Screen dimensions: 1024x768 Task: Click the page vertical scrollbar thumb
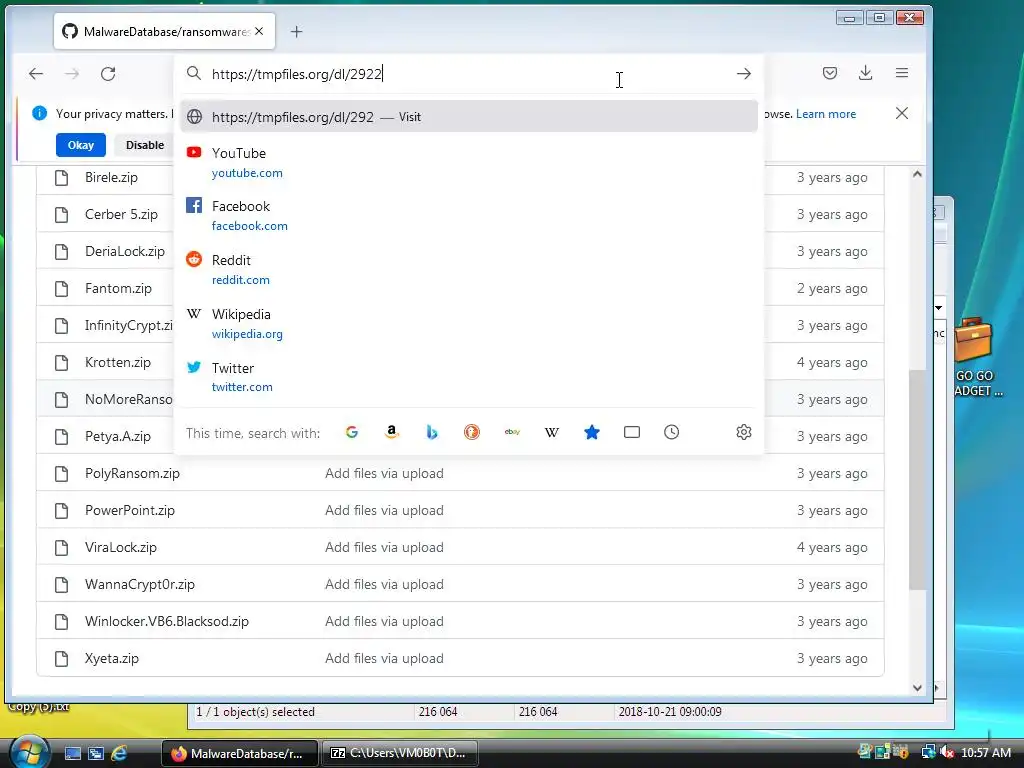(x=917, y=479)
